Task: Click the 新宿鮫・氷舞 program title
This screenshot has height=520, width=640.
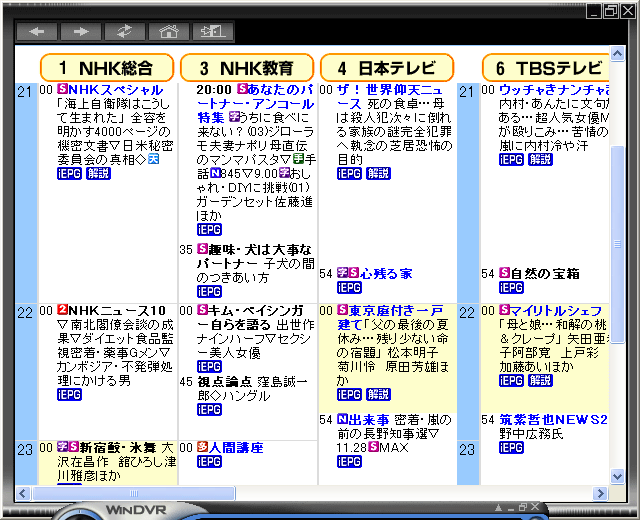Action: coord(118,448)
